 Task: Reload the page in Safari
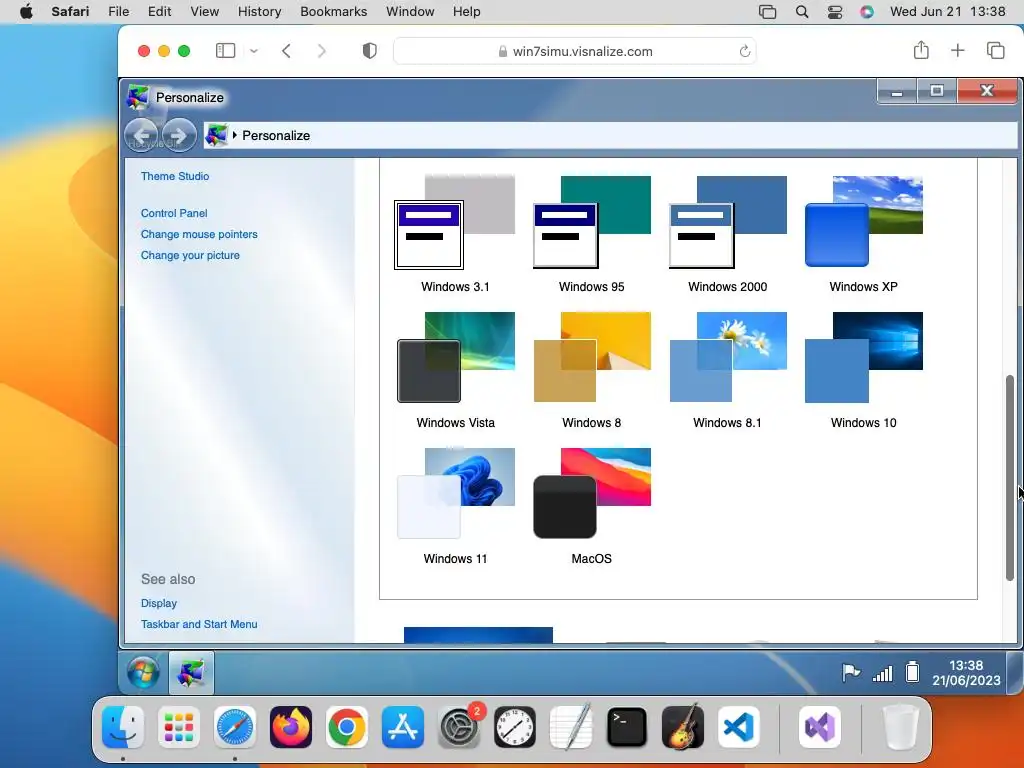744,51
